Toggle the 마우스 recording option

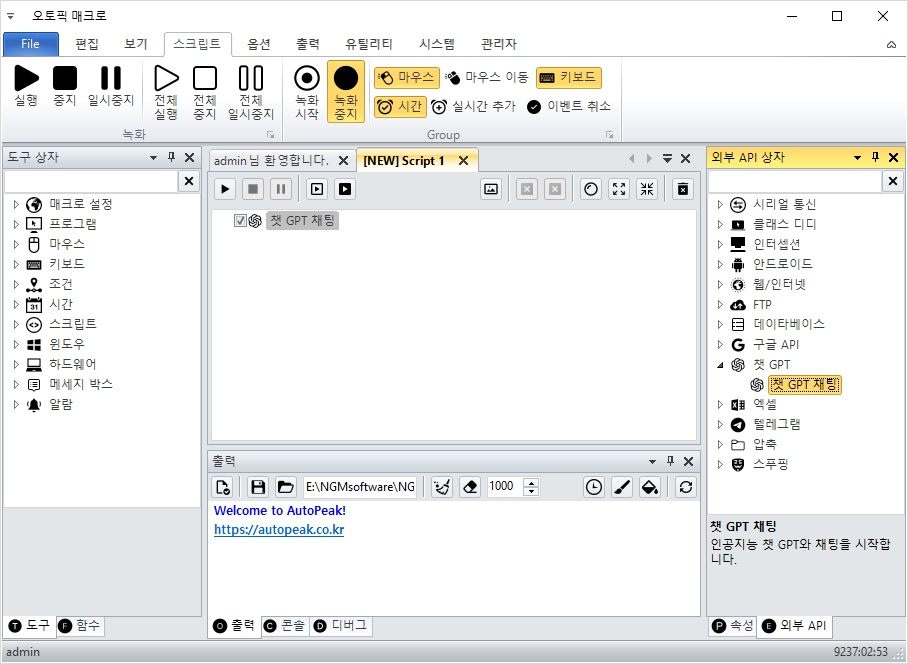click(x=407, y=78)
